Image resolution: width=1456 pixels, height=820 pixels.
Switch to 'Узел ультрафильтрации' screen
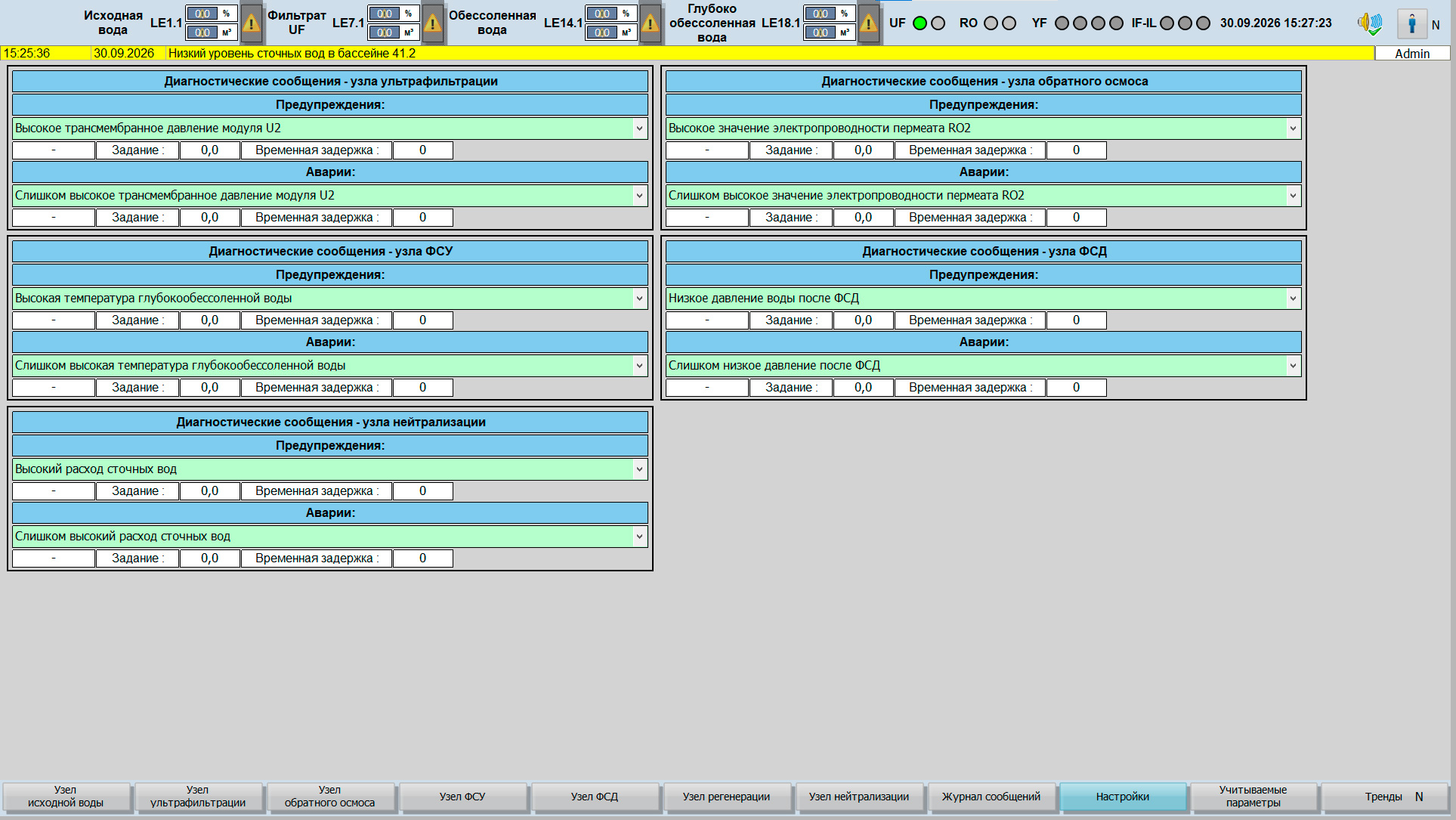pyautogui.click(x=198, y=797)
